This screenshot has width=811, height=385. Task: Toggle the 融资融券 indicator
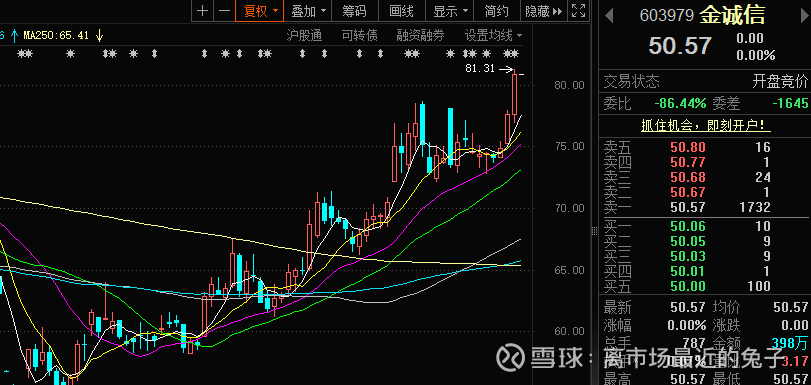pyautogui.click(x=420, y=36)
